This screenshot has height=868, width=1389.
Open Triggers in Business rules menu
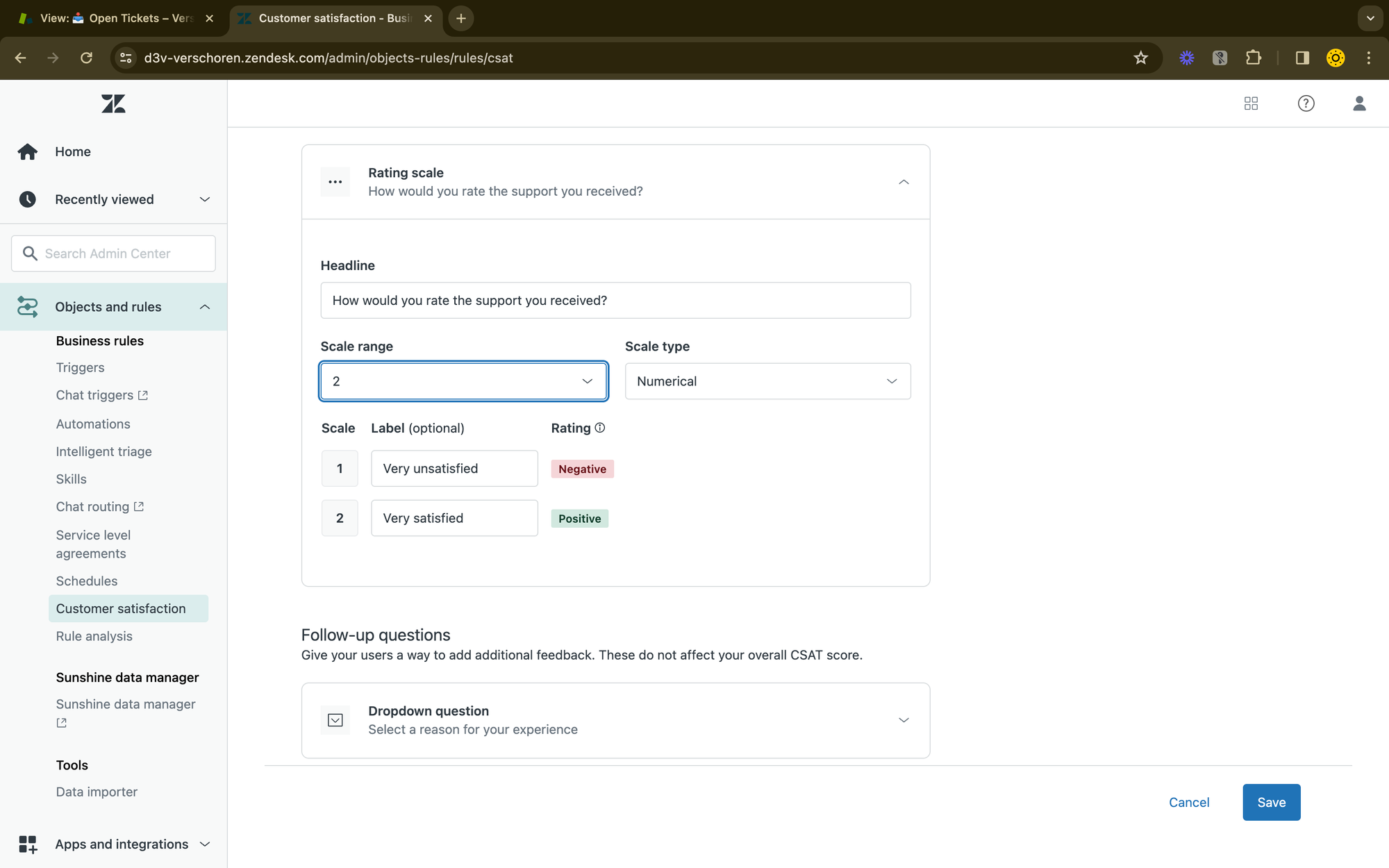click(80, 367)
